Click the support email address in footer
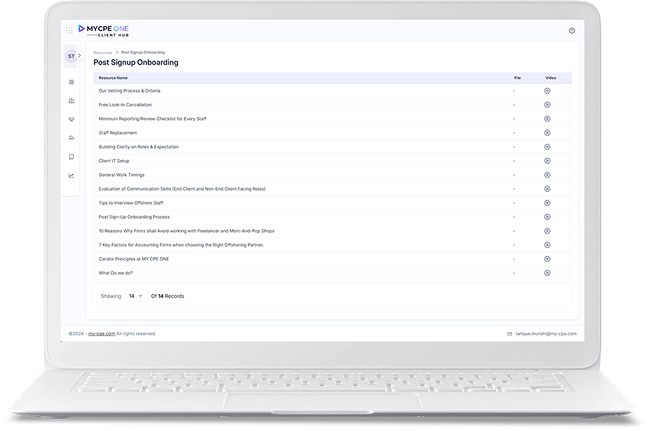 pos(546,334)
